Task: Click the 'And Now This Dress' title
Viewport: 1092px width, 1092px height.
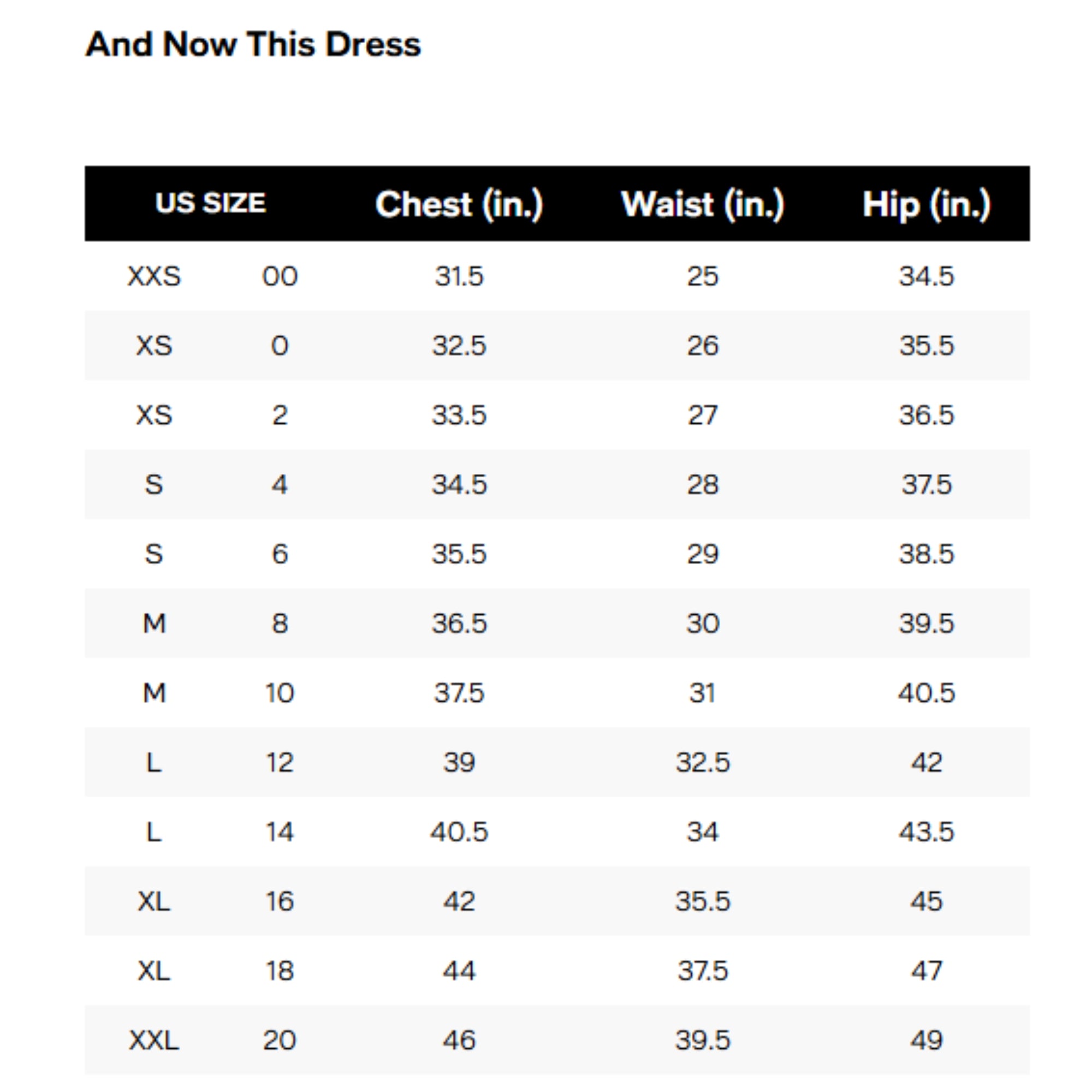Action: pyautogui.click(x=253, y=44)
